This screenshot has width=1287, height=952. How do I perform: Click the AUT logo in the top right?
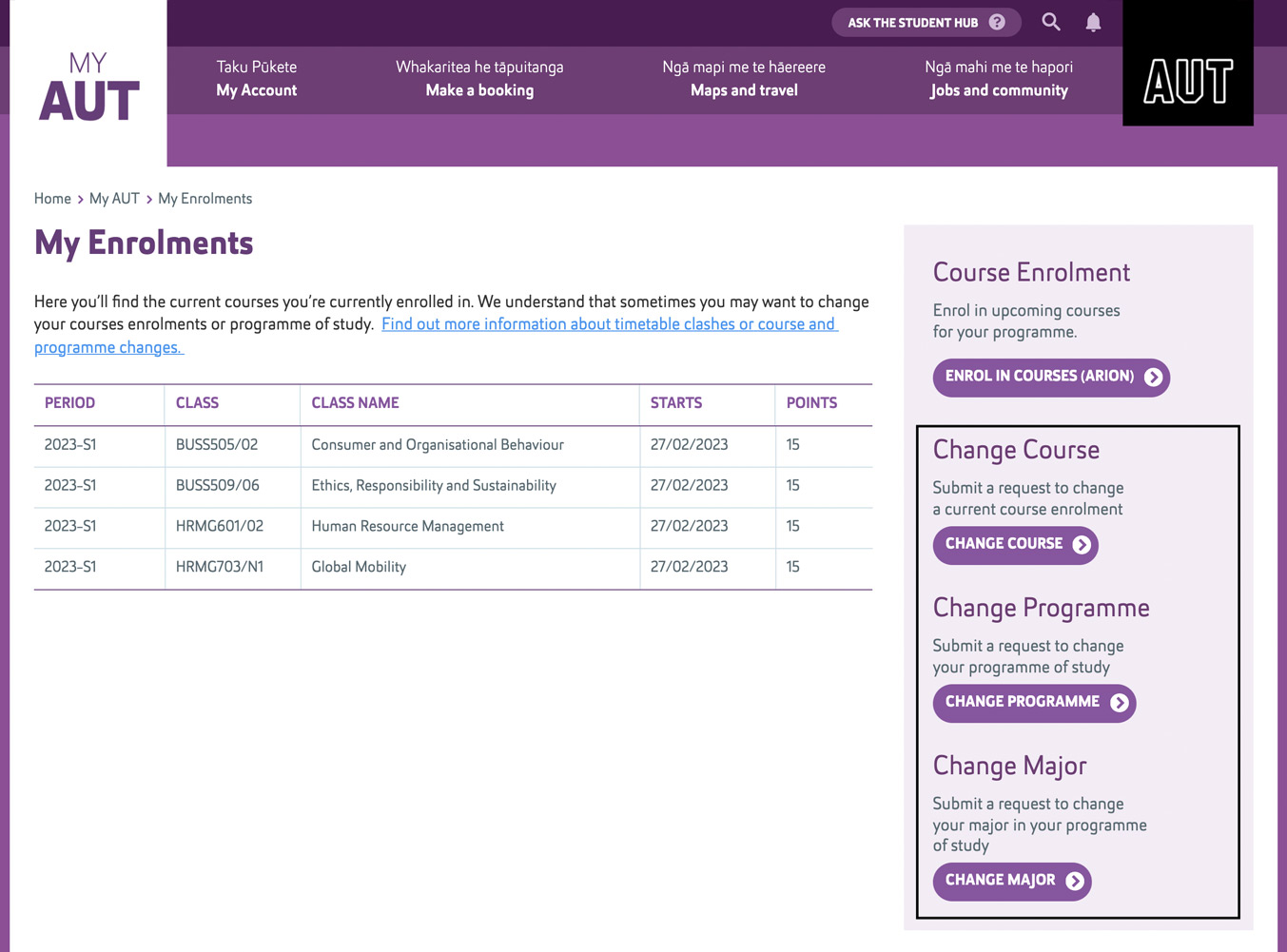coord(1187,63)
